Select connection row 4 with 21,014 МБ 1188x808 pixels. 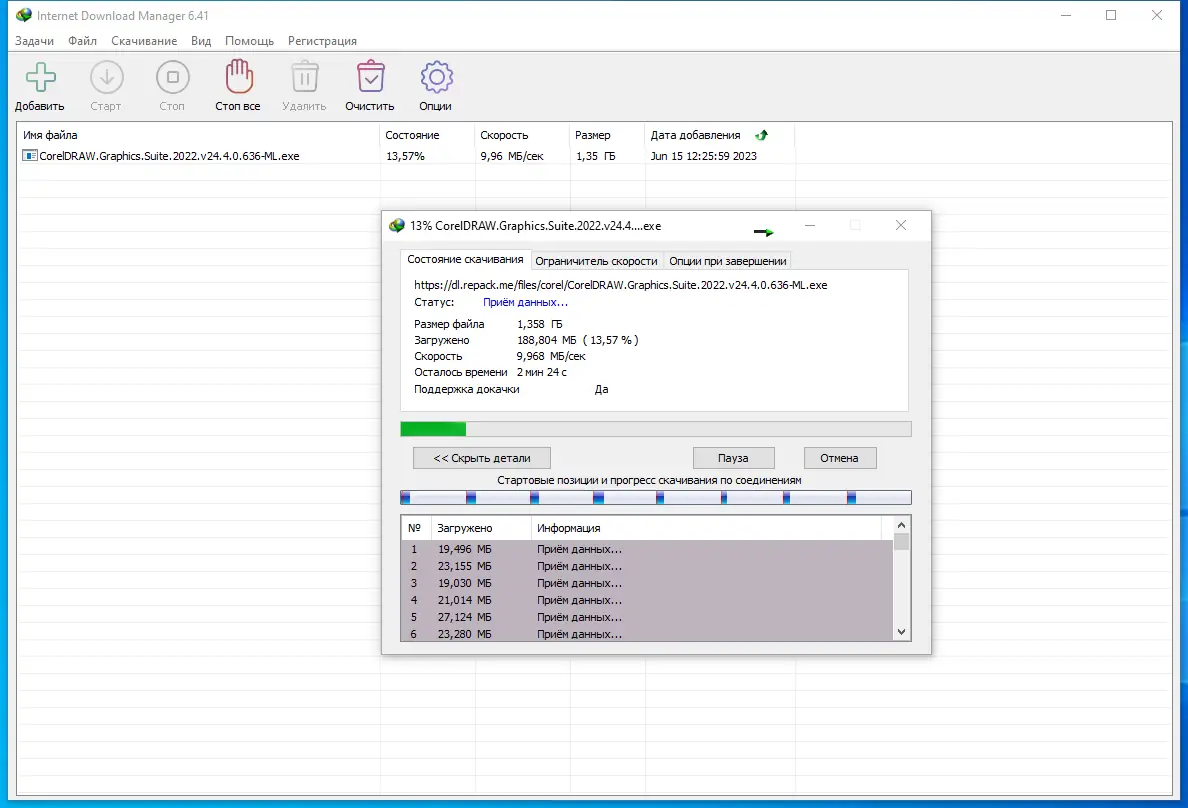647,600
